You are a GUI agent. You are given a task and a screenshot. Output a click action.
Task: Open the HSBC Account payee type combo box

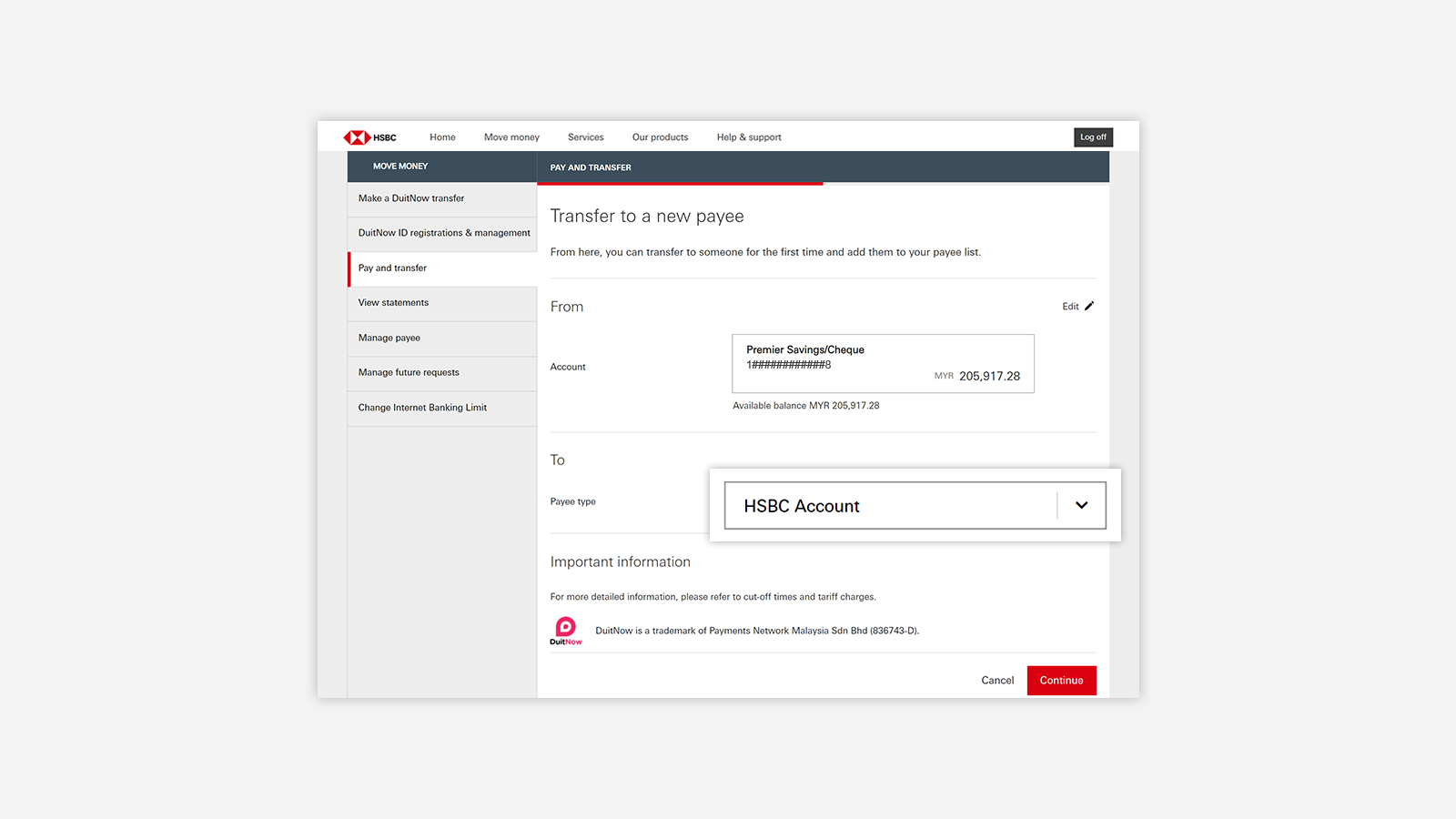click(915, 505)
